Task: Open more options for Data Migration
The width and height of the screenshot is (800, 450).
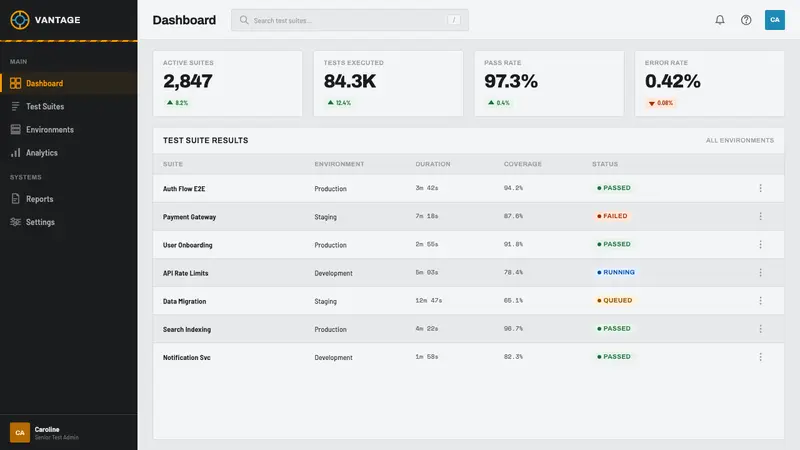Action: 760,301
